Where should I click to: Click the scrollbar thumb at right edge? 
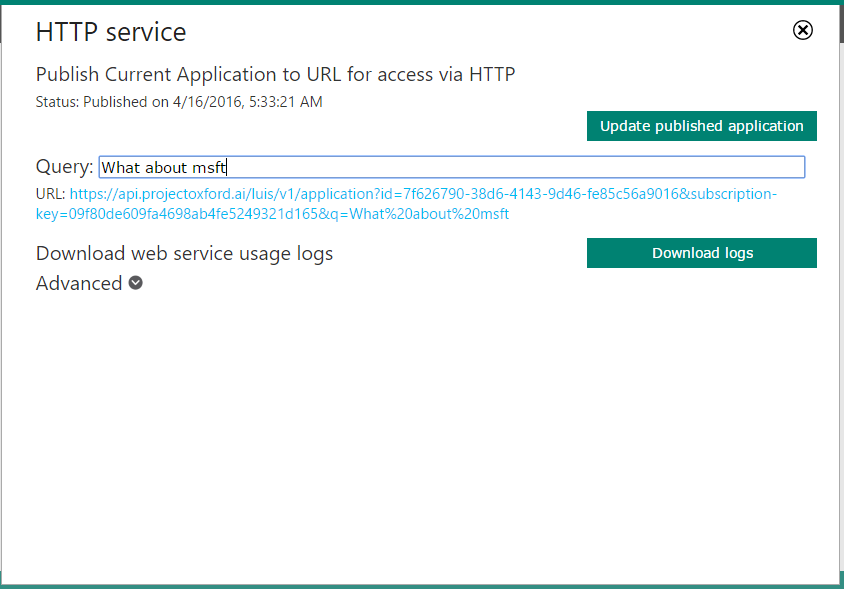841,22
